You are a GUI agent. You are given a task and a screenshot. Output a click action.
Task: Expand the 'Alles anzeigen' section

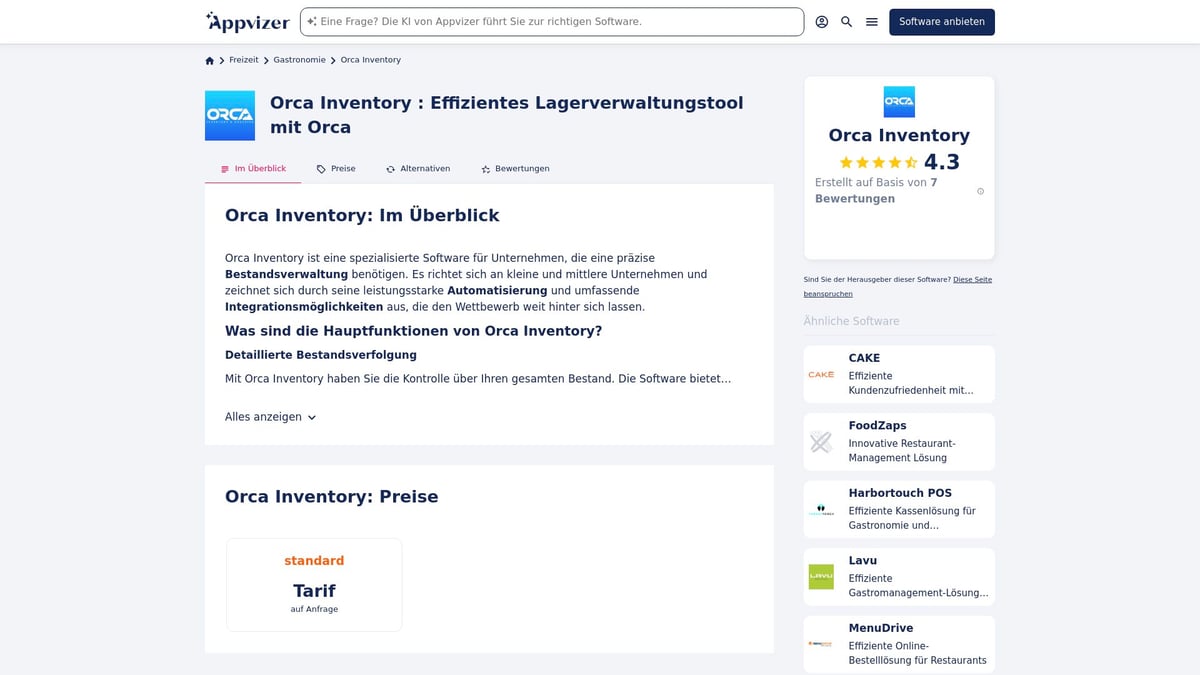tap(270, 417)
